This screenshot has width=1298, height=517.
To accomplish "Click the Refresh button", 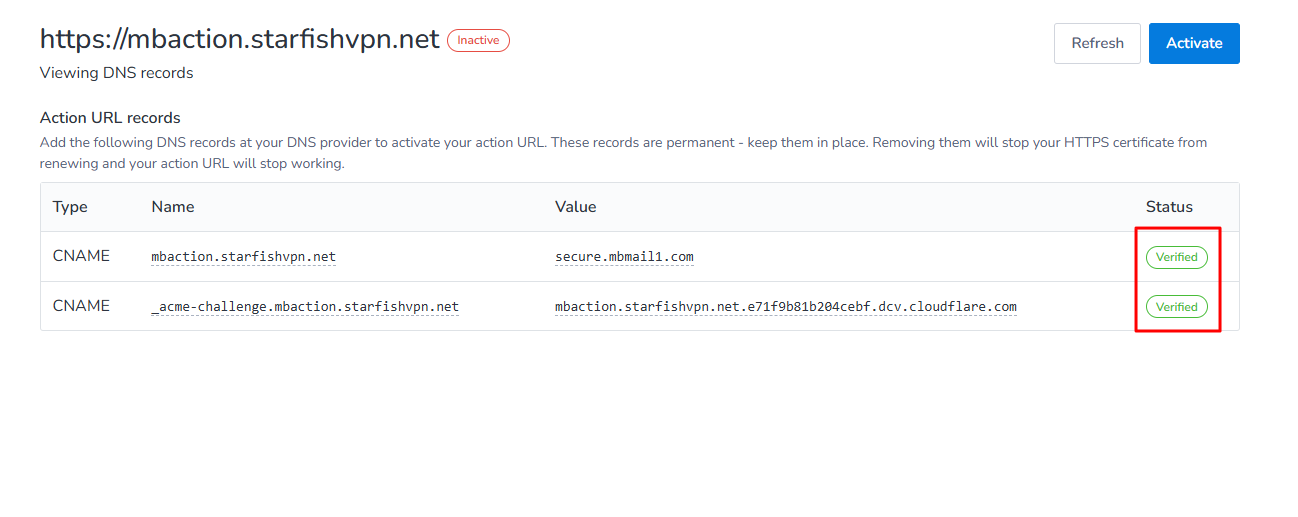I will (x=1097, y=43).
